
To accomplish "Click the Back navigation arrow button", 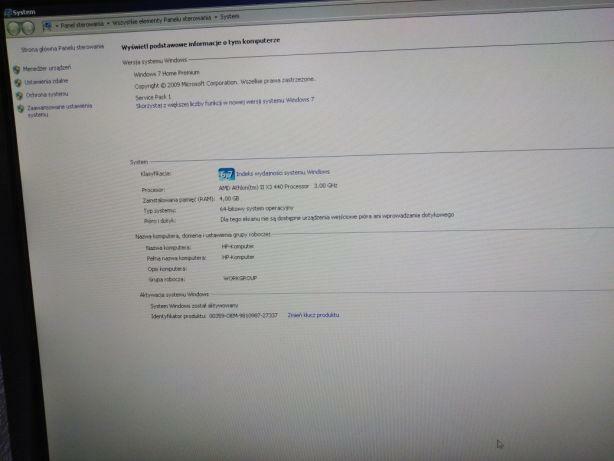I will point(14,28).
